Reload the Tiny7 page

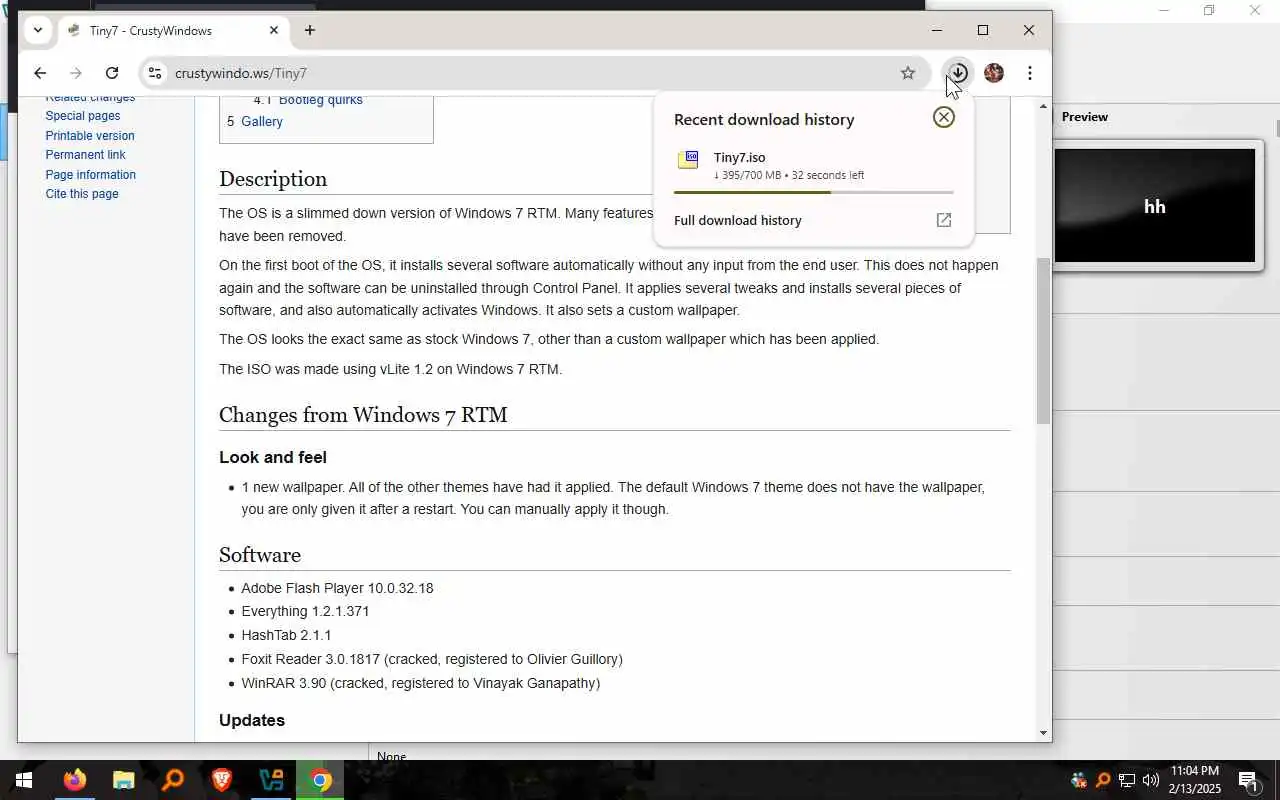[112, 73]
